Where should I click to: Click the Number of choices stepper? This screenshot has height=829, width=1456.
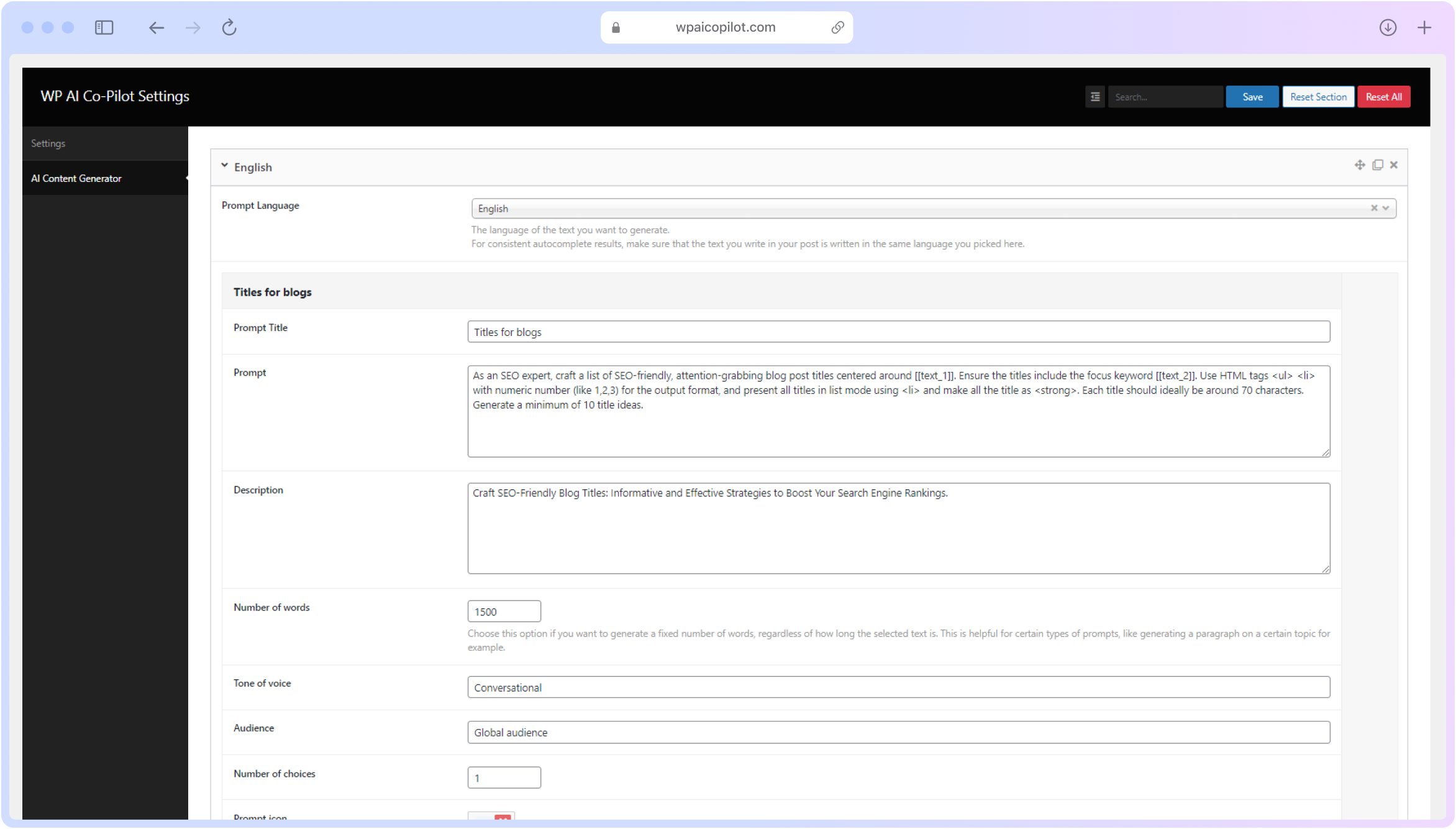[x=504, y=777]
